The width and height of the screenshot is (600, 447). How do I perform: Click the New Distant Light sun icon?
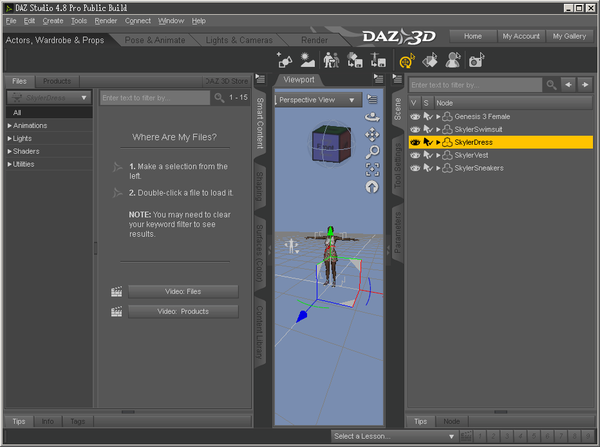(x=307, y=60)
